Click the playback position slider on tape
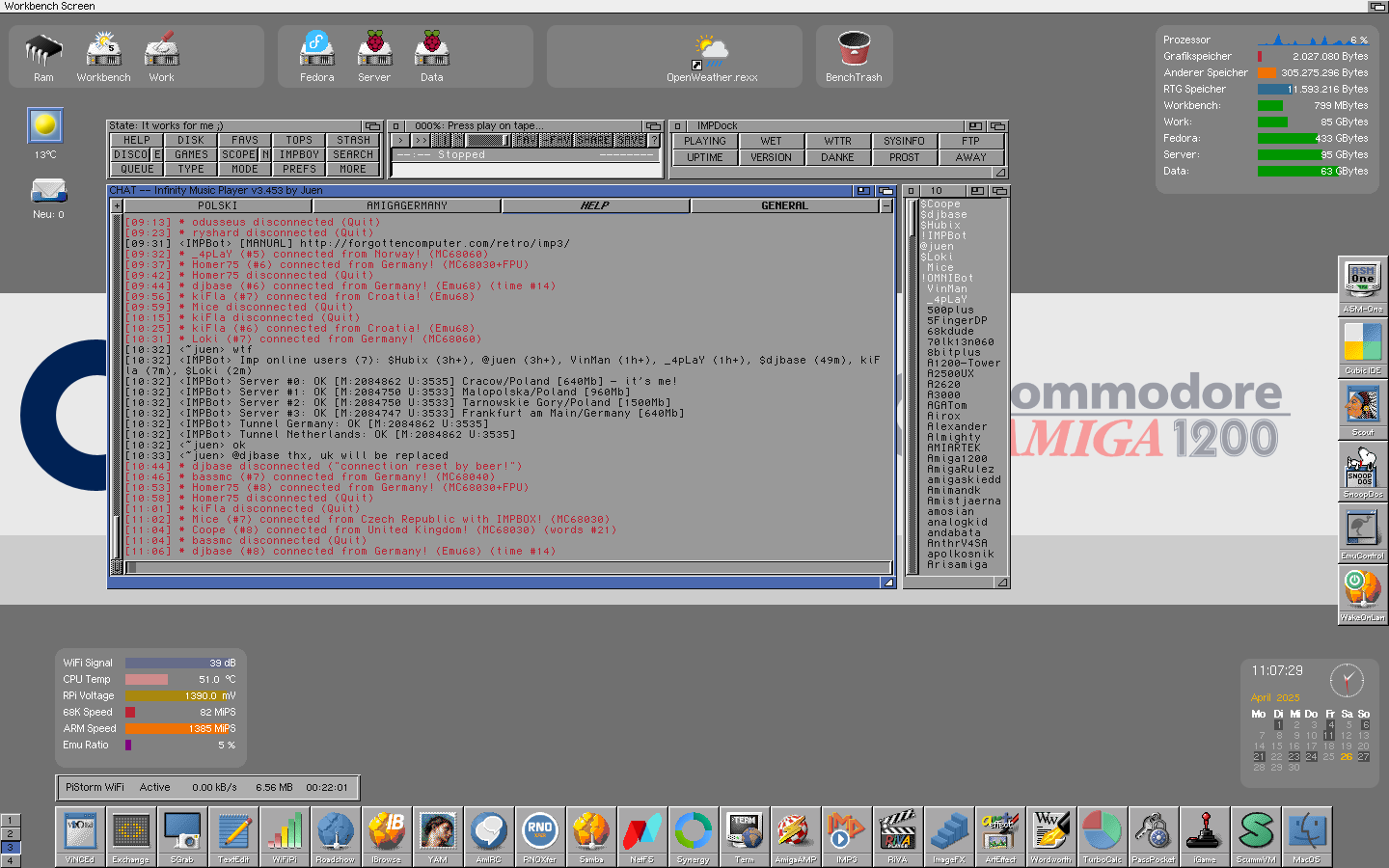Image resolution: width=1389 pixels, height=868 pixels. (488, 141)
